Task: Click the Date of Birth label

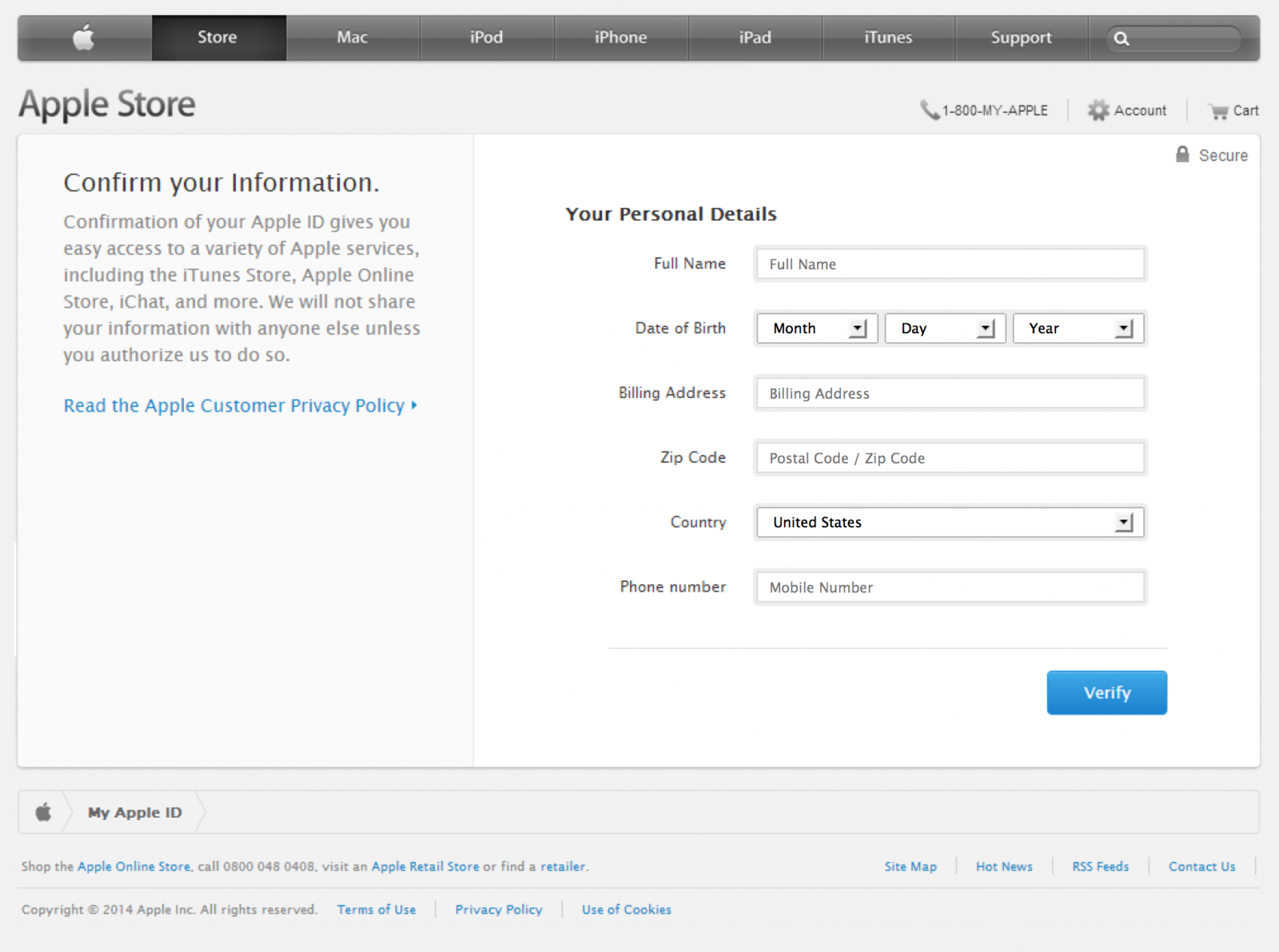Action: coord(680,329)
